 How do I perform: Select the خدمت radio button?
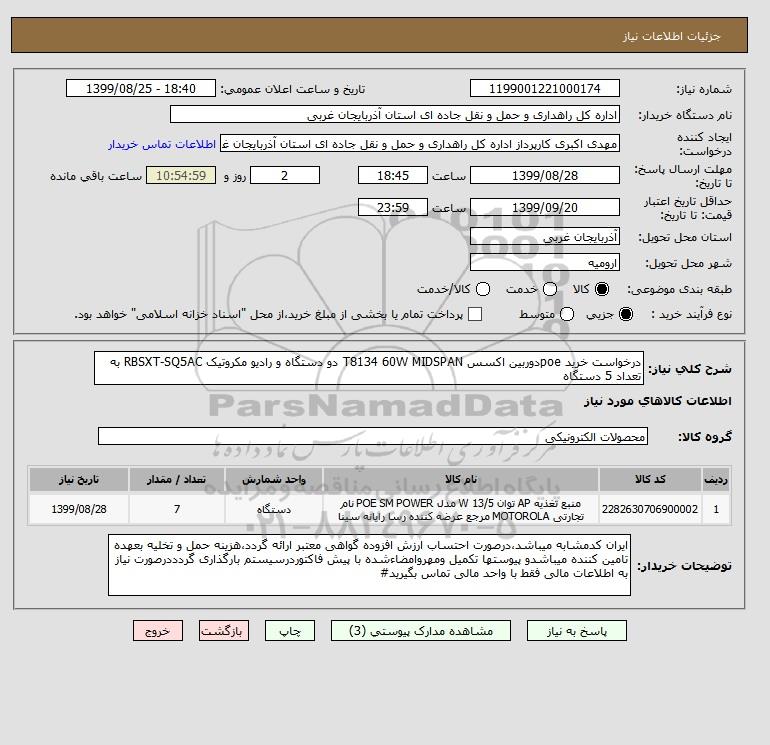tap(550, 289)
